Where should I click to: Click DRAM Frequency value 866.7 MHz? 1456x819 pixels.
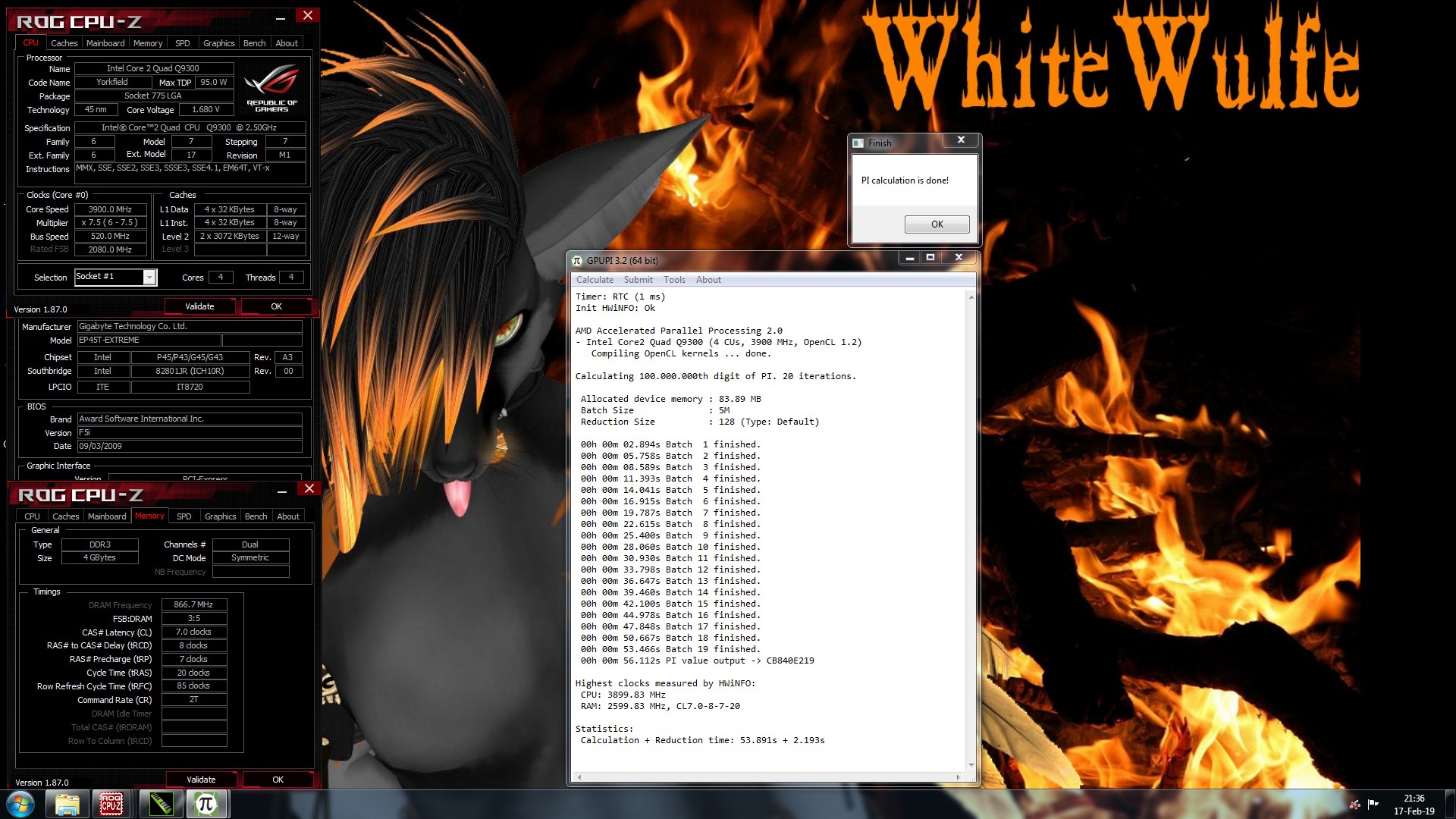tap(193, 605)
